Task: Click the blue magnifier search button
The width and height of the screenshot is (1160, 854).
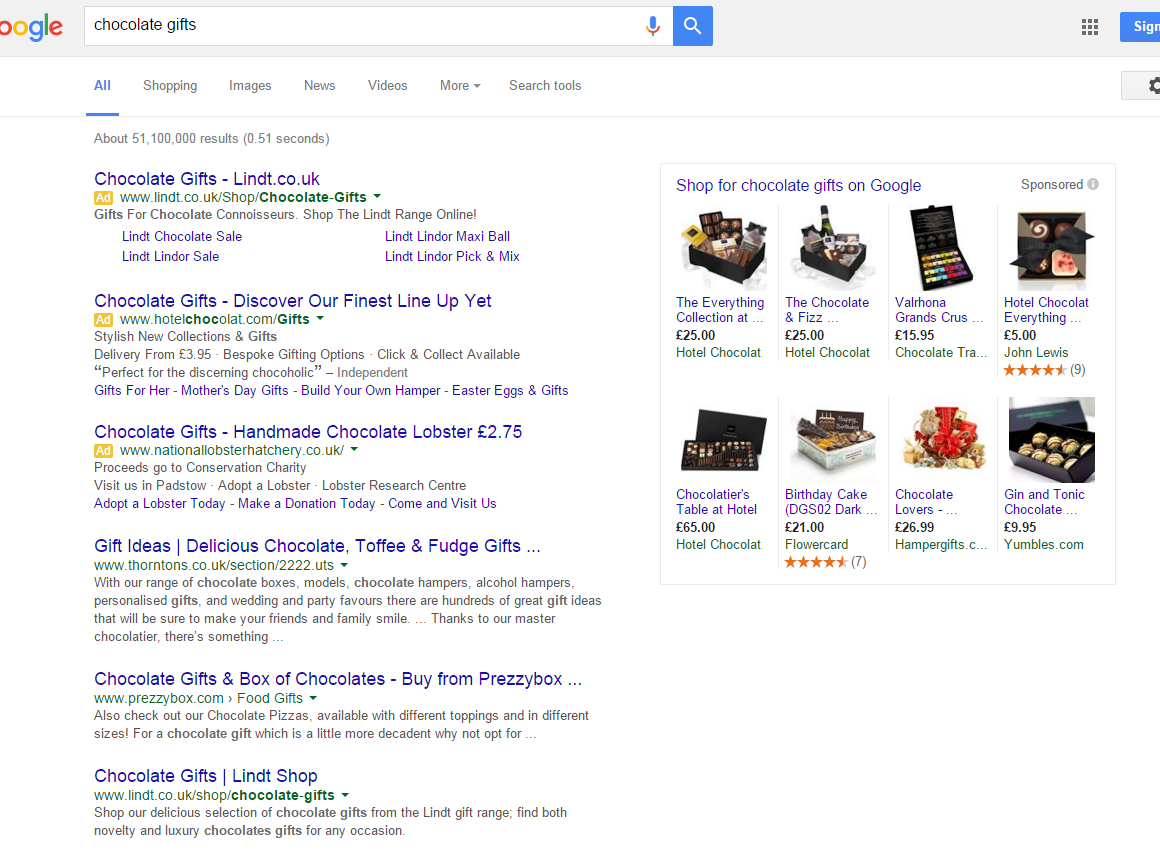Action: [692, 26]
